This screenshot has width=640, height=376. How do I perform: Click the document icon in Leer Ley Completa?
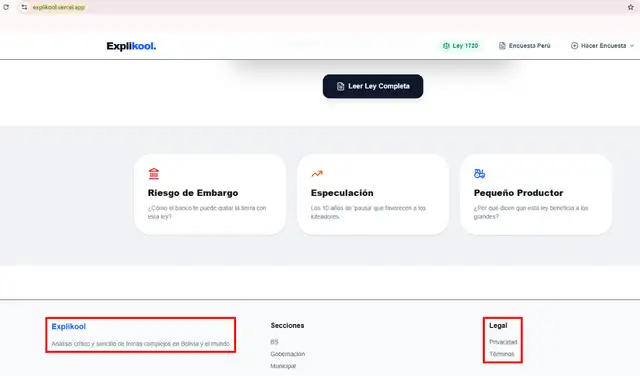(340, 86)
